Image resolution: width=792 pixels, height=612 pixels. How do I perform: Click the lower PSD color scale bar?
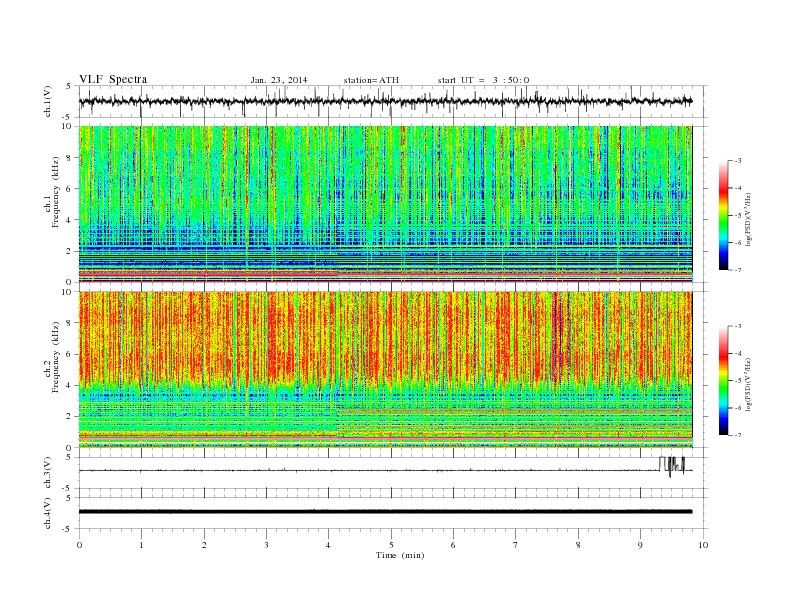(x=724, y=381)
